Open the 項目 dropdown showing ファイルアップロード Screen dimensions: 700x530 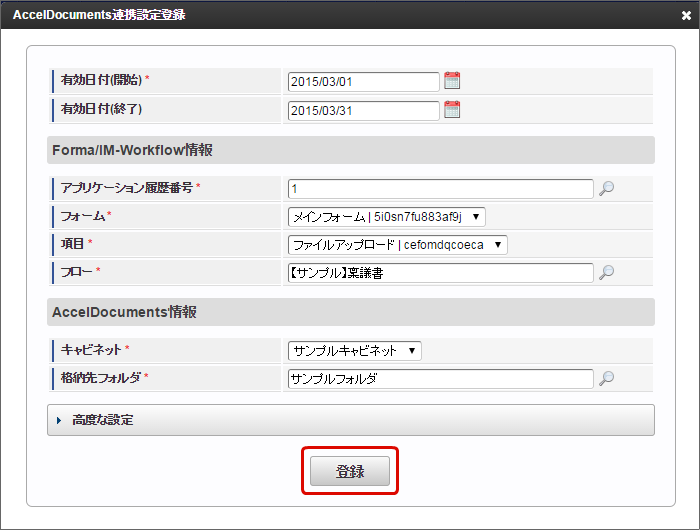coord(397,245)
